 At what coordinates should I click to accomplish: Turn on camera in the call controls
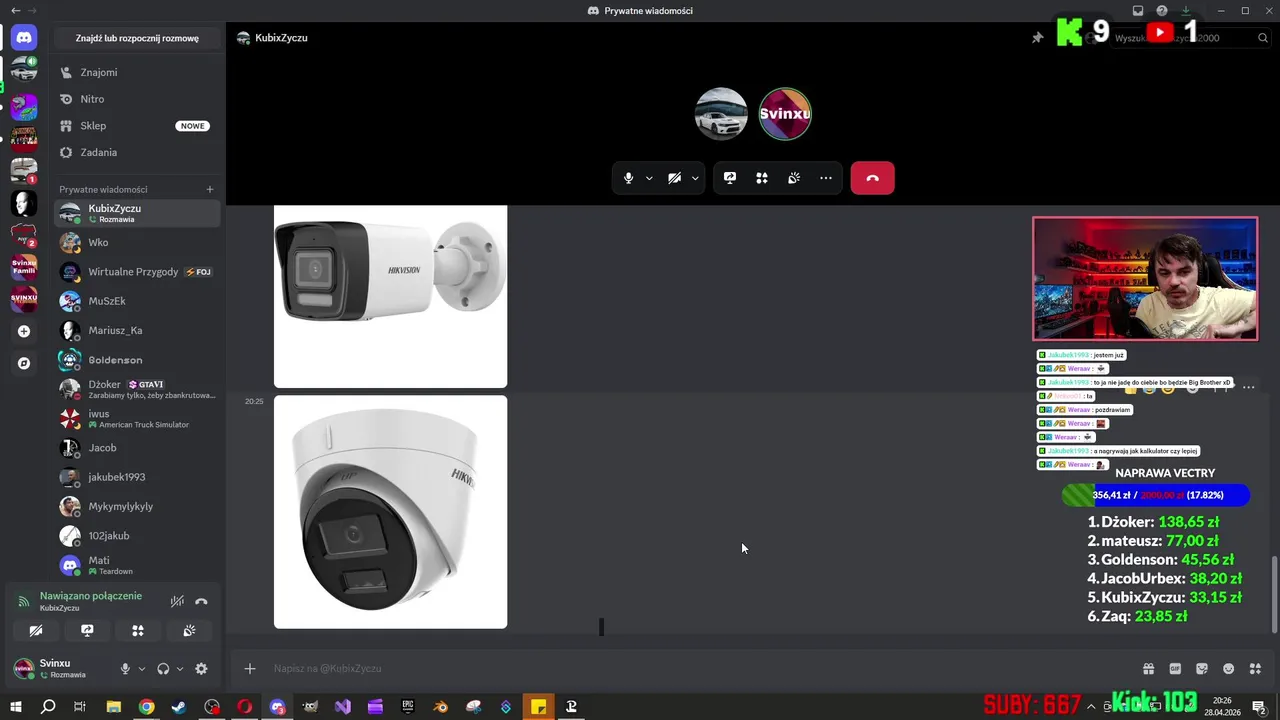coord(674,178)
